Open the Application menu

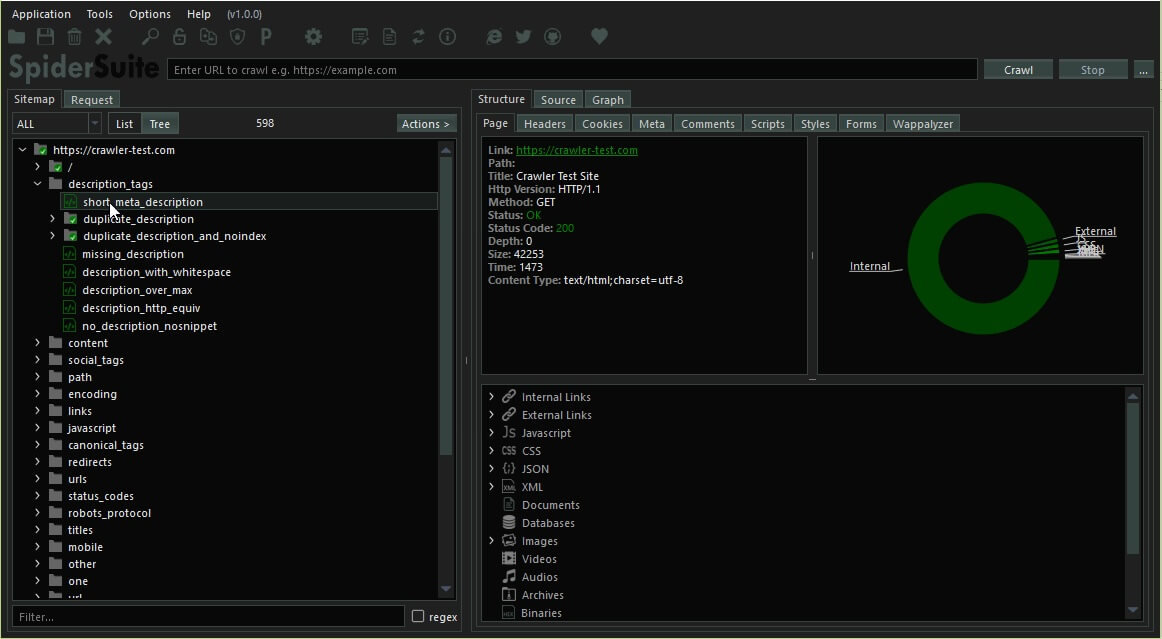(42, 14)
